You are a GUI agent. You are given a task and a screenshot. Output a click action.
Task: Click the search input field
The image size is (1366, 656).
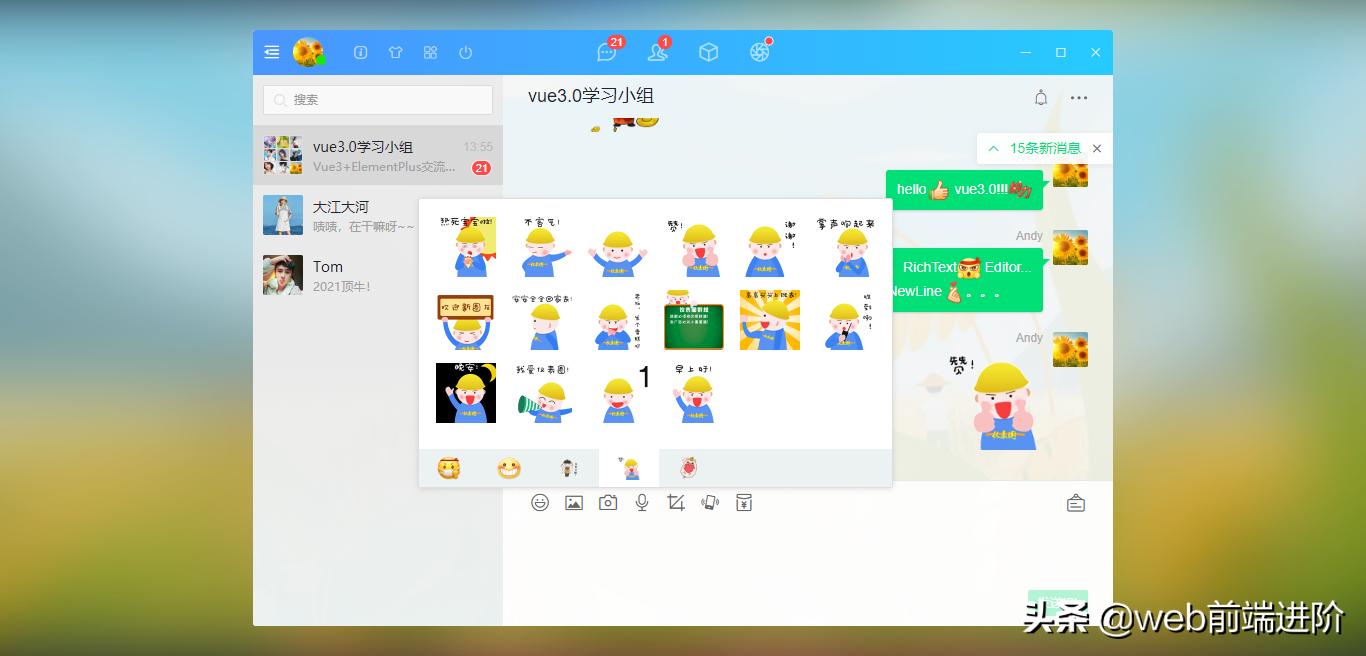point(377,100)
